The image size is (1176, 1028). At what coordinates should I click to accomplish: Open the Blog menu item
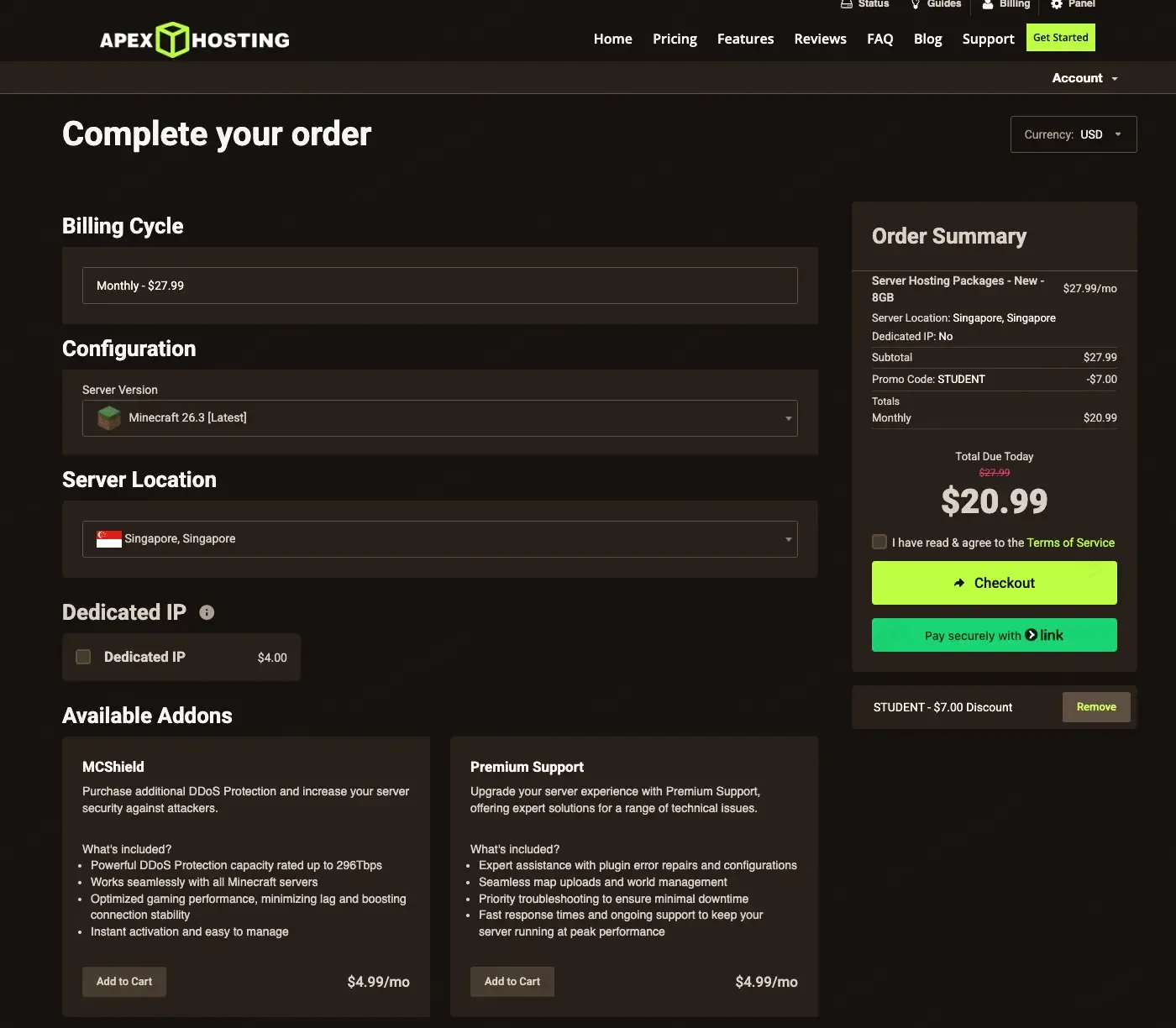[928, 39]
